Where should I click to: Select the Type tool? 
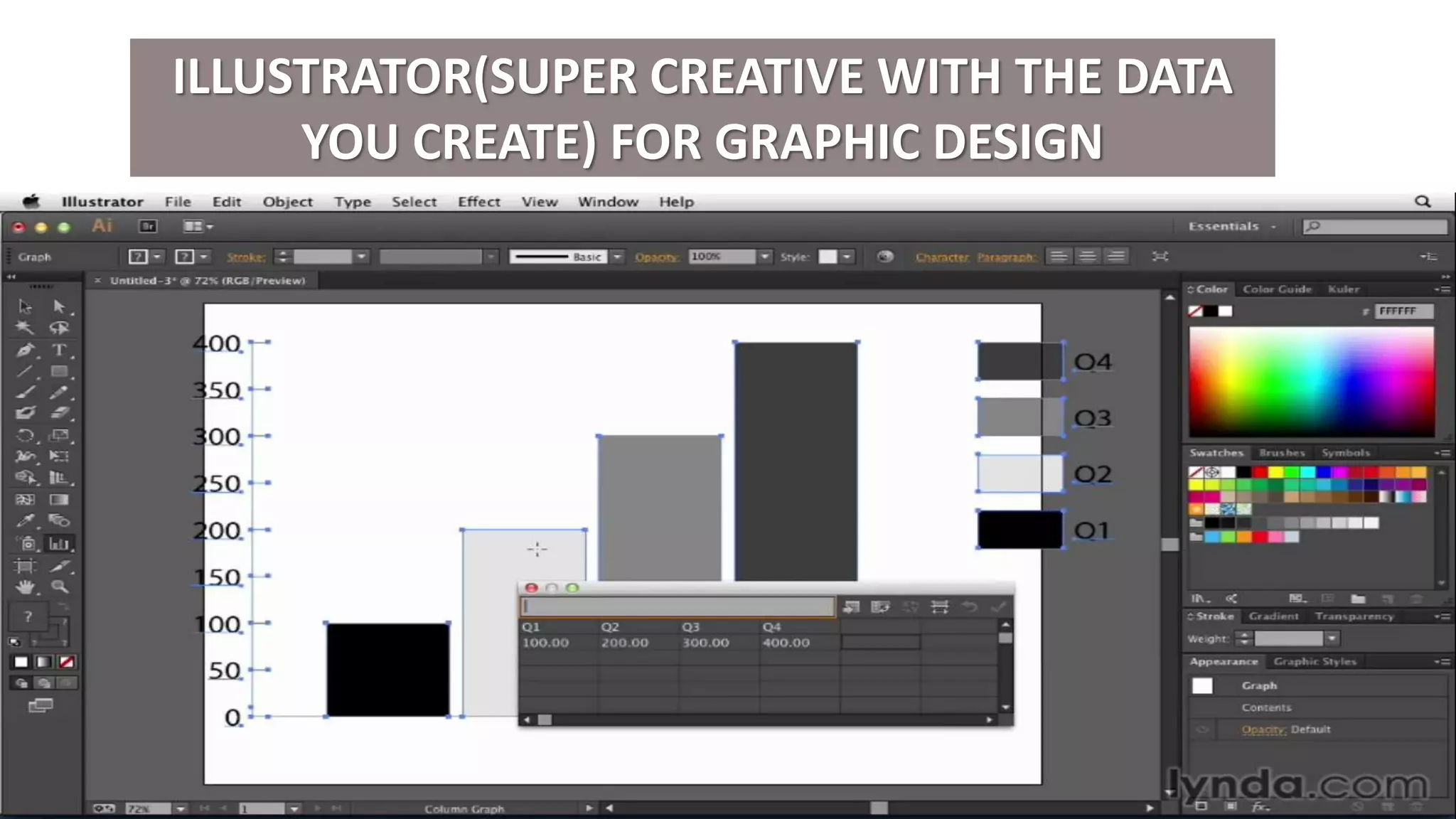59,350
